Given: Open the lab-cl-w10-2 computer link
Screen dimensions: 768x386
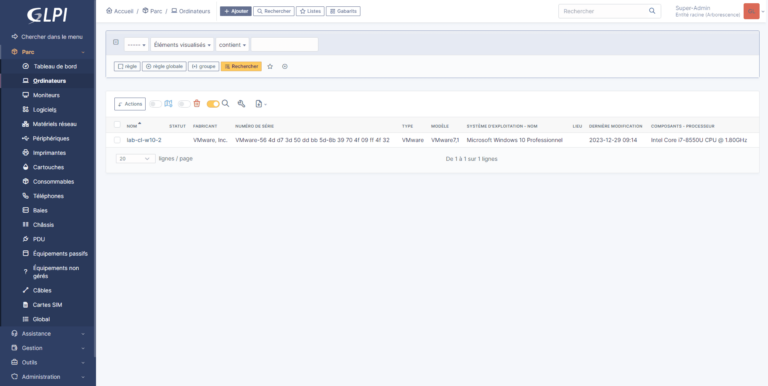Looking at the screenshot, I should click(144, 140).
